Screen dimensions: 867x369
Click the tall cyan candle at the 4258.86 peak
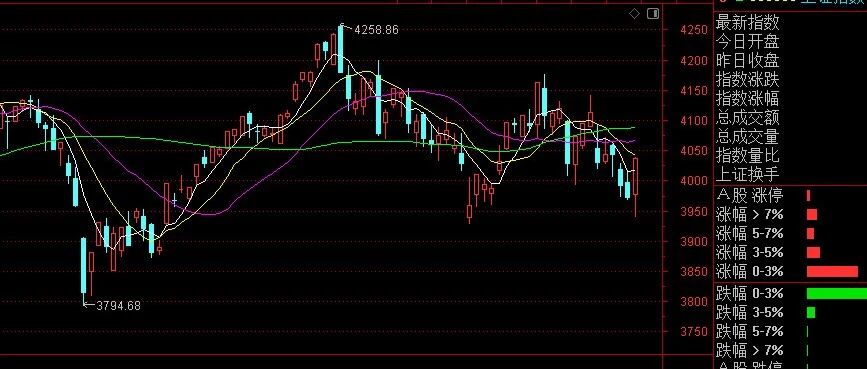pyautogui.click(x=341, y=49)
